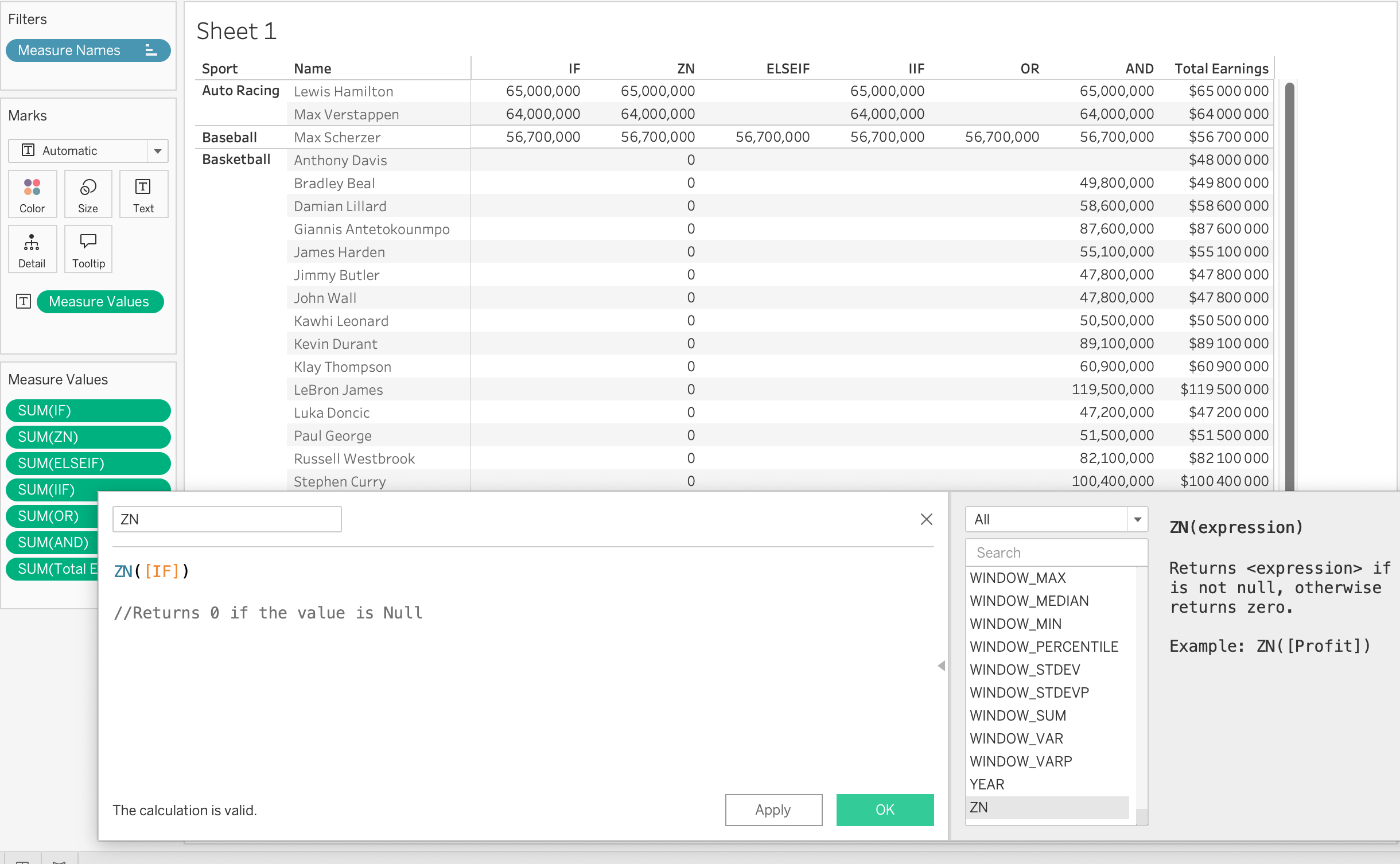Screen dimensions: 1400x864
Task: Open the Color marks card
Action: [x=32, y=194]
